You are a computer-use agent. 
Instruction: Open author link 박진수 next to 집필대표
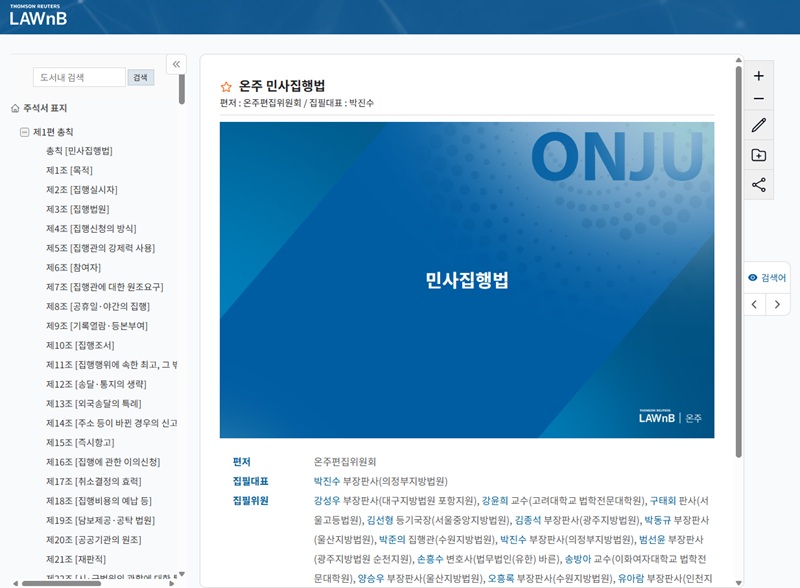pyautogui.click(x=327, y=481)
